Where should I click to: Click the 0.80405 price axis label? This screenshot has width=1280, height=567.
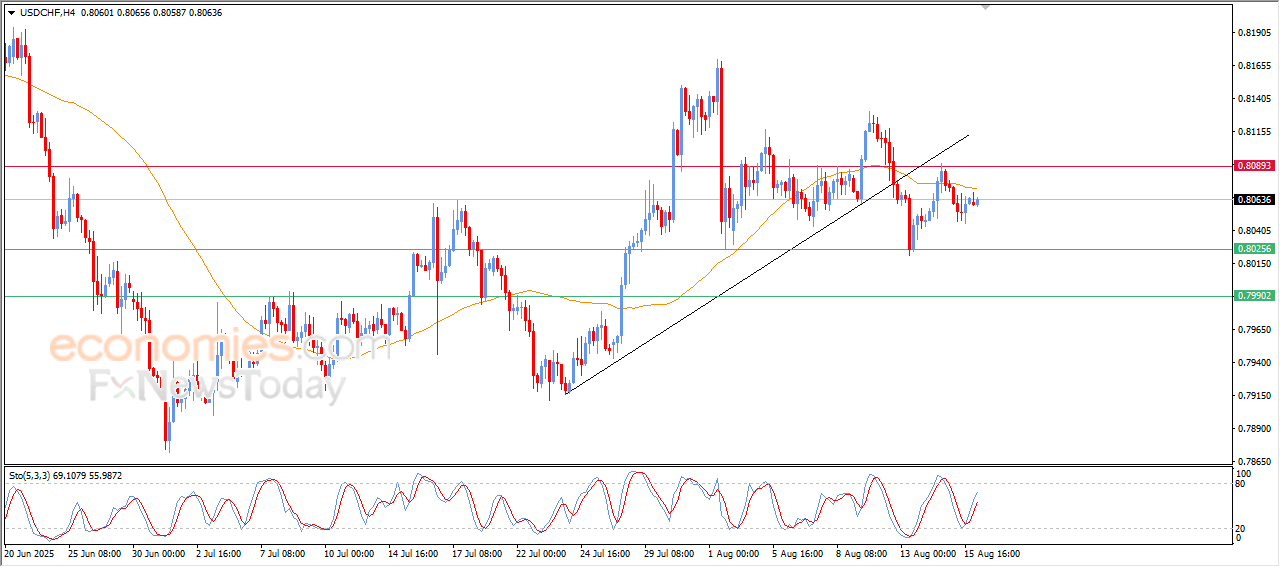[1254, 230]
